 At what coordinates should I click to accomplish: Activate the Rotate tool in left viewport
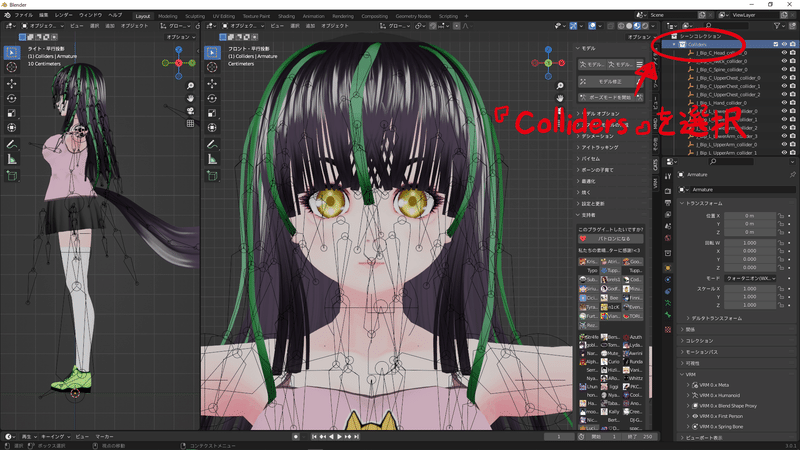[x=12, y=98]
